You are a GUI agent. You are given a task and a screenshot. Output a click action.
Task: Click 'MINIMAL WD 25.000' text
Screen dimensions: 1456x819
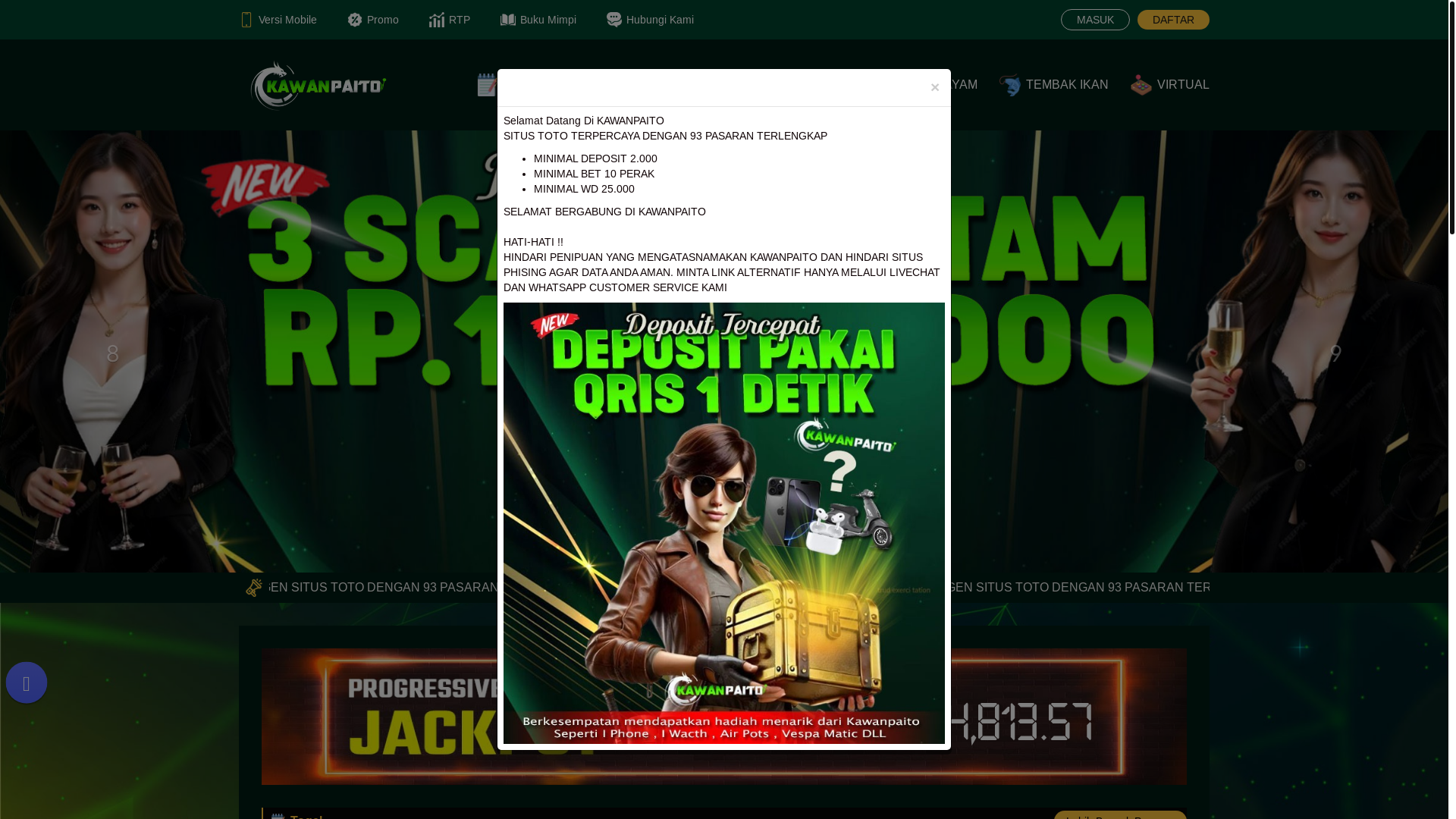click(x=584, y=189)
